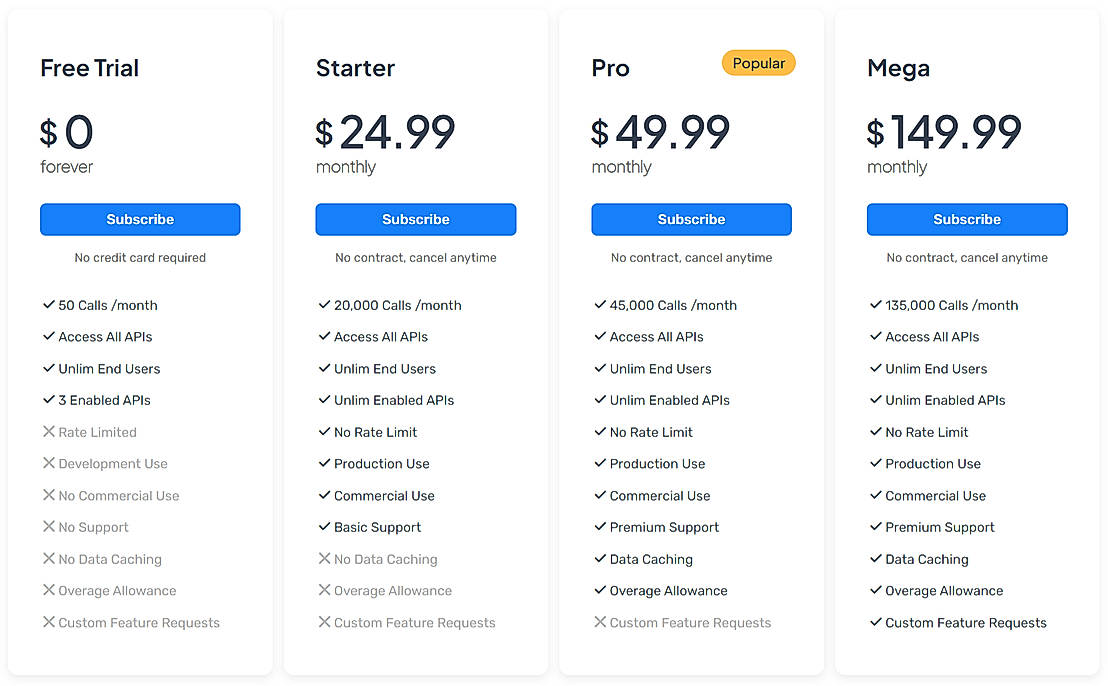
Task: Click the No credit card required text
Action: pyautogui.click(x=140, y=257)
